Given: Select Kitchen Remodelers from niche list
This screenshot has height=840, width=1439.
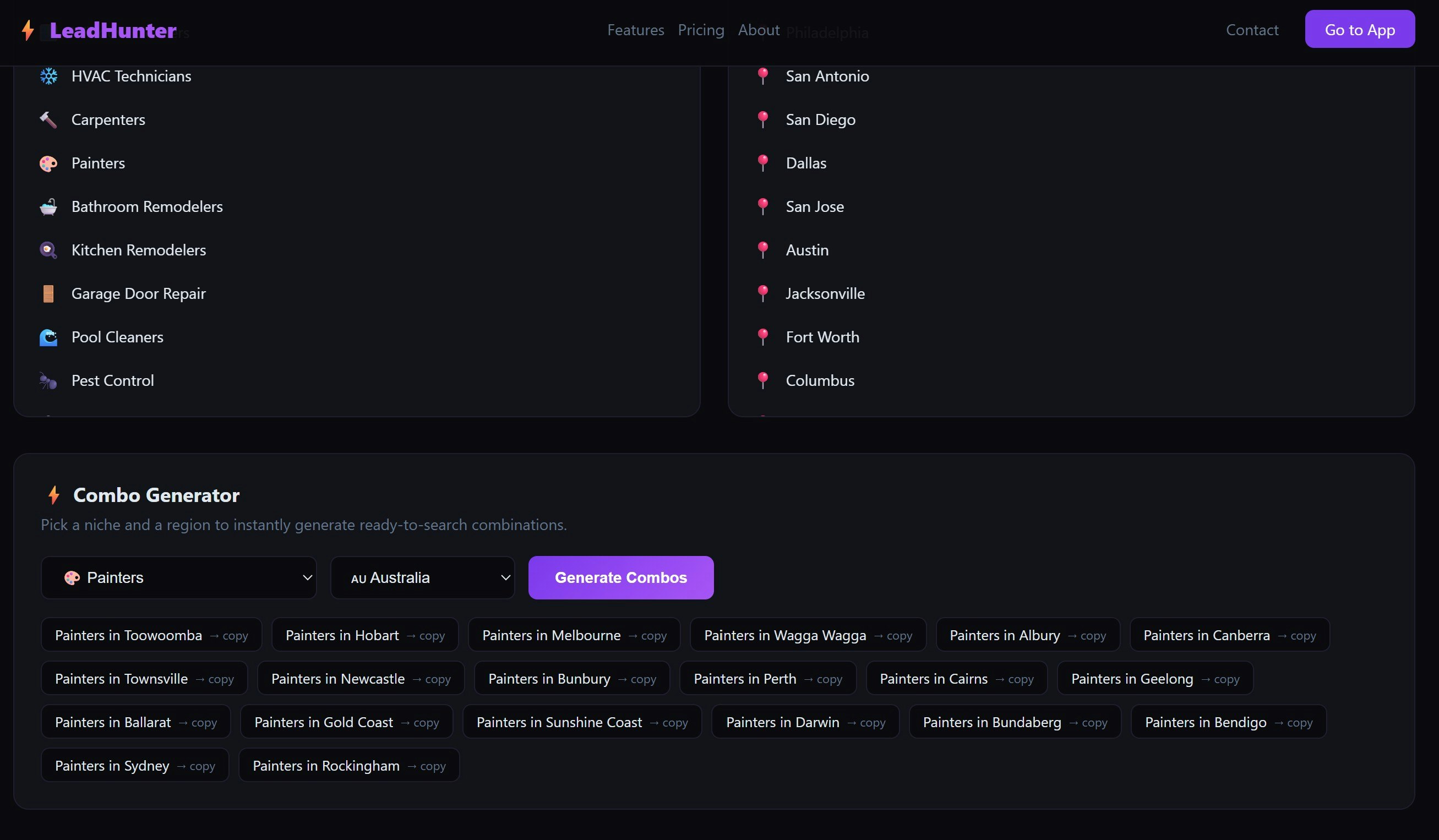Looking at the screenshot, I should (x=138, y=250).
